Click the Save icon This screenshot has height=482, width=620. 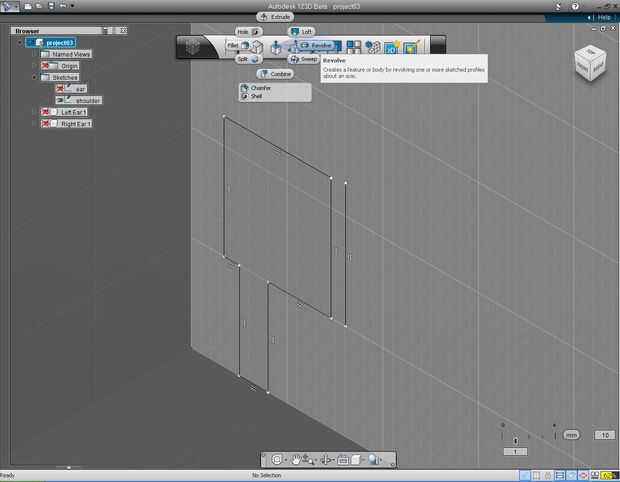point(51,6)
